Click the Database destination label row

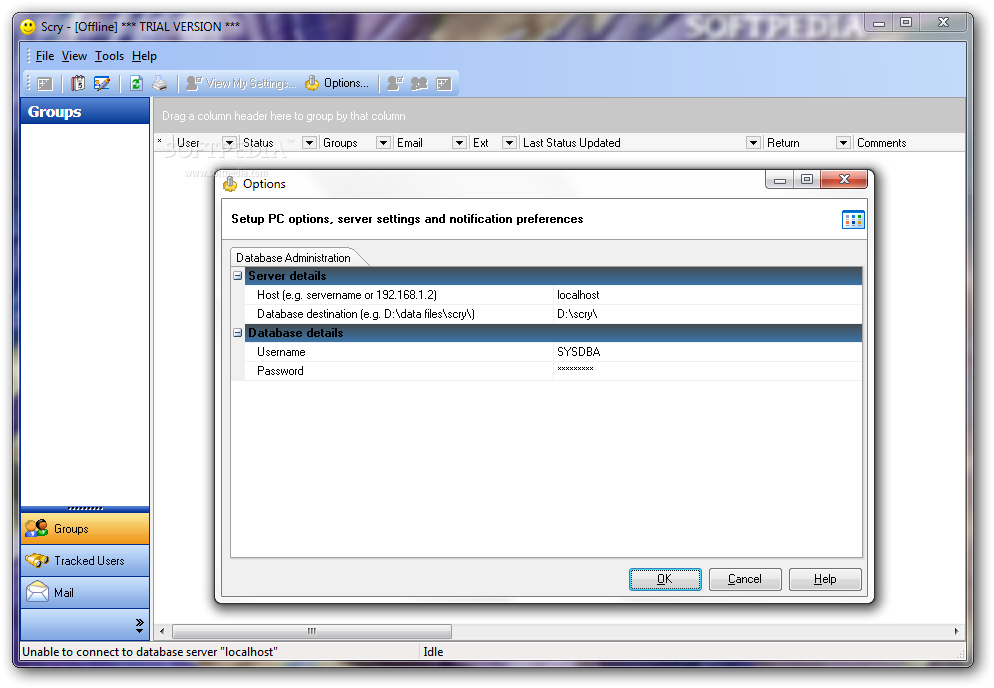point(399,314)
